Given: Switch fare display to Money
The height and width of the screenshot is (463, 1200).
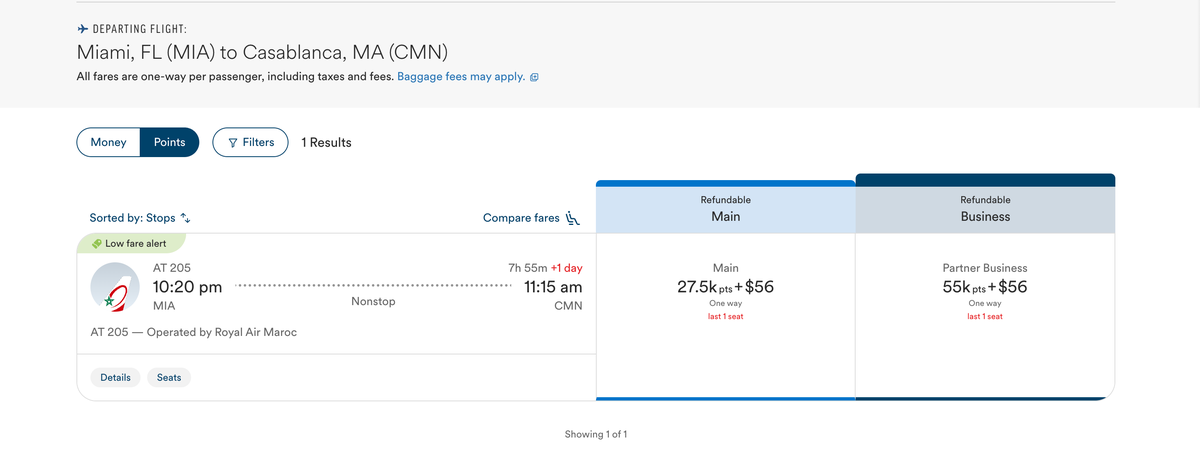Looking at the screenshot, I should [108, 142].
